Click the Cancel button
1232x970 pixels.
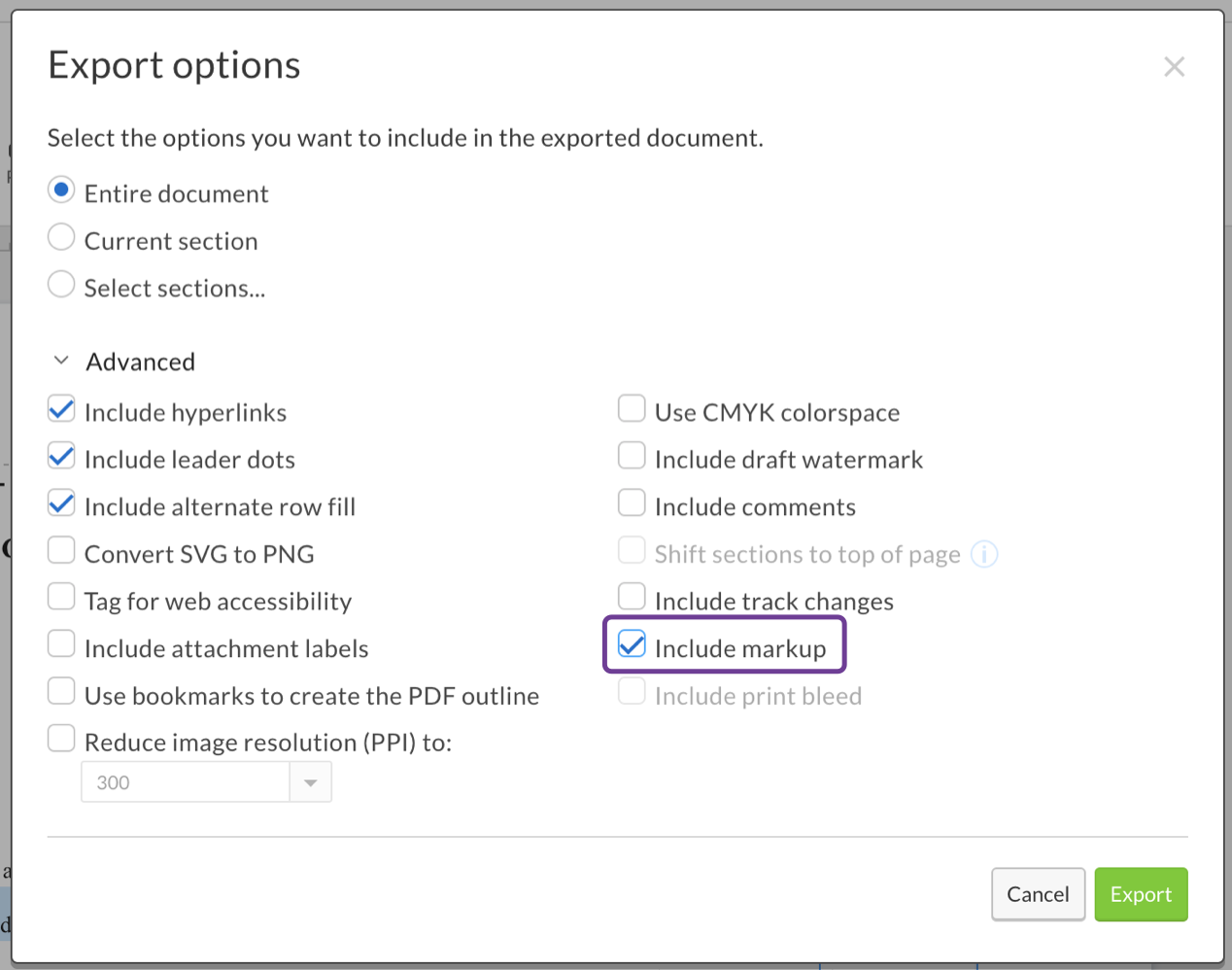(x=1038, y=894)
